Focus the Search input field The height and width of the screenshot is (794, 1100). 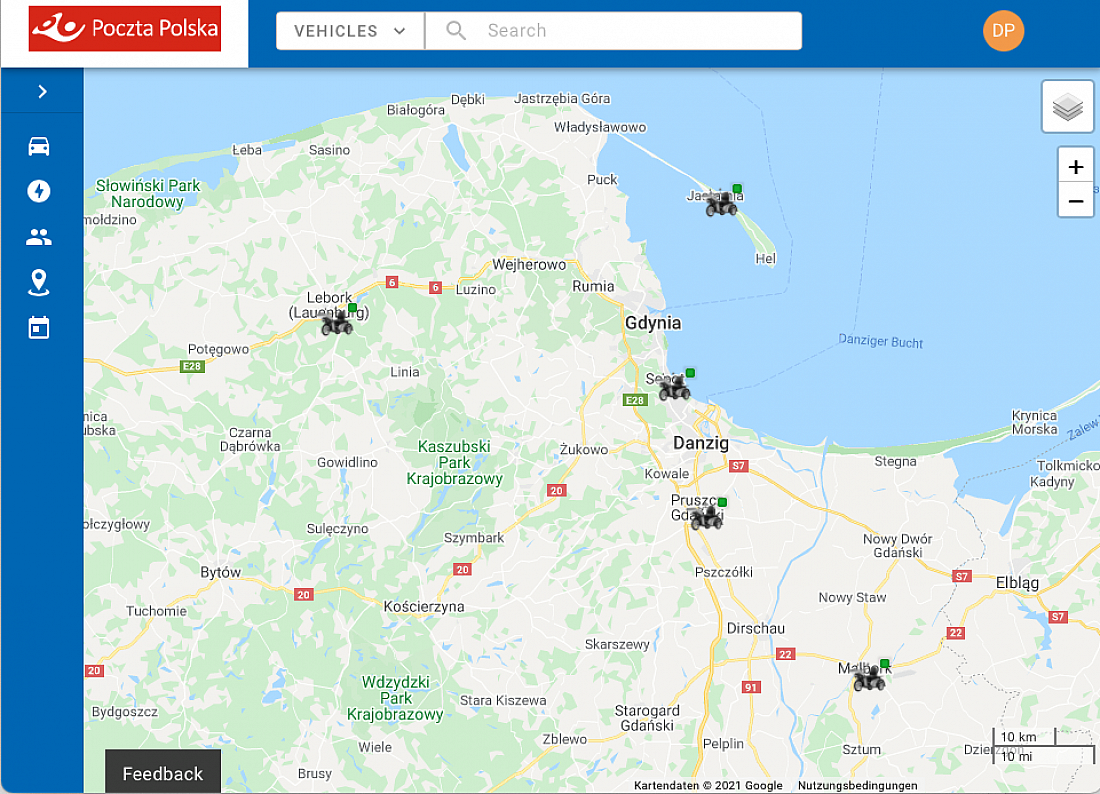640,31
